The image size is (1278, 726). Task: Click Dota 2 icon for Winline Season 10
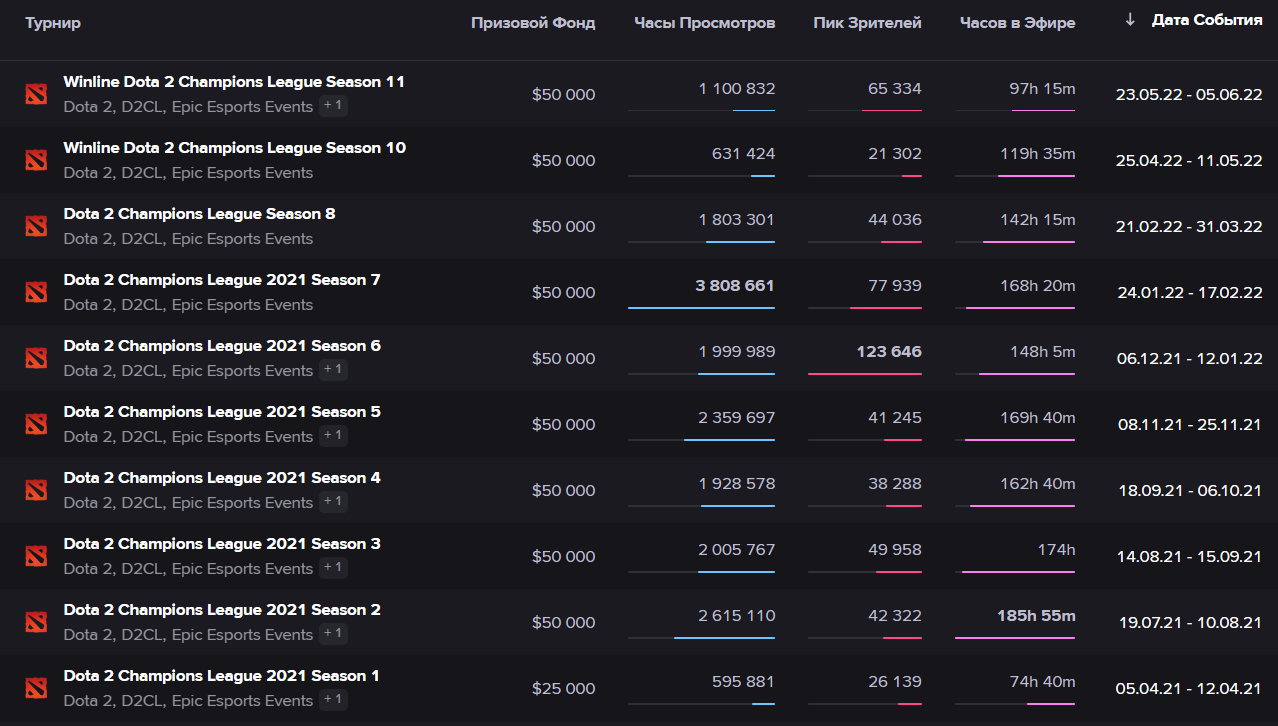(x=36, y=160)
